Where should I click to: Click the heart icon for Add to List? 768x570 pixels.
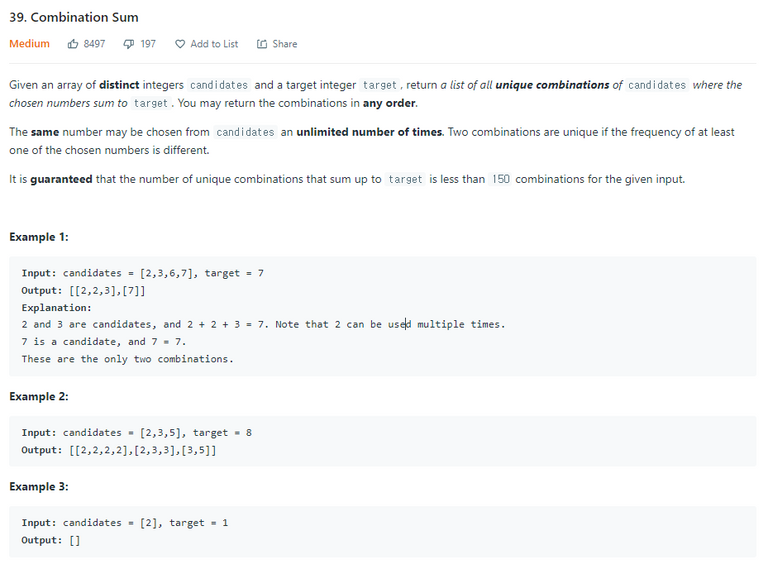[x=180, y=44]
